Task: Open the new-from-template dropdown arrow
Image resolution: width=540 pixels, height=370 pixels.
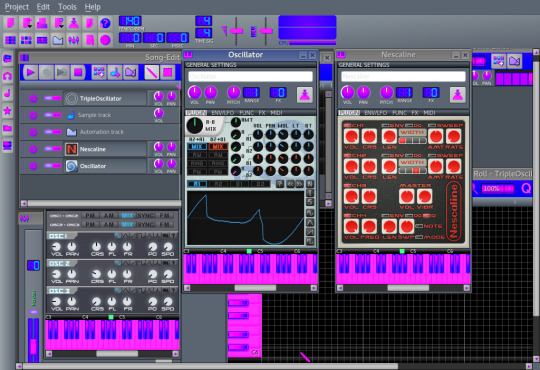Action: click(x=30, y=27)
